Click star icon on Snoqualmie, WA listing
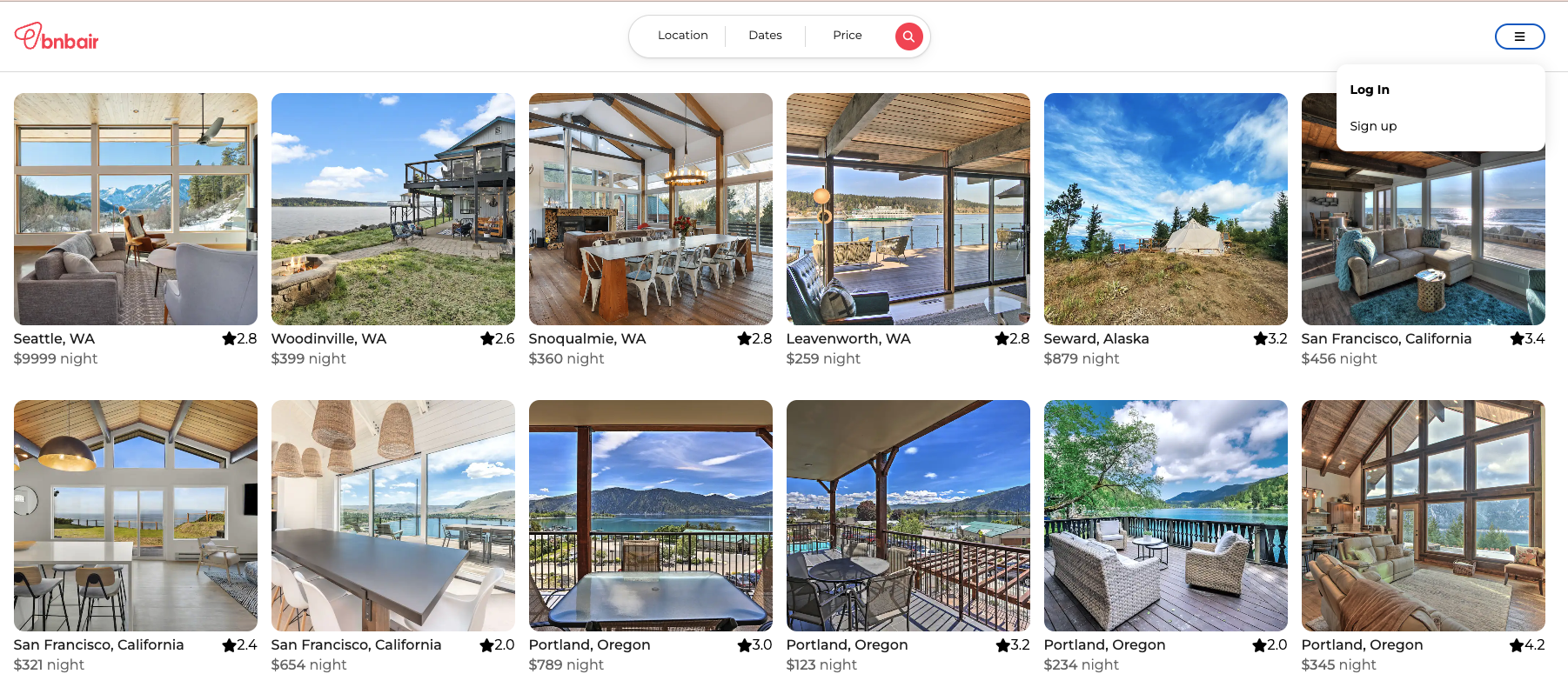This screenshot has width=1568, height=694. (x=744, y=338)
